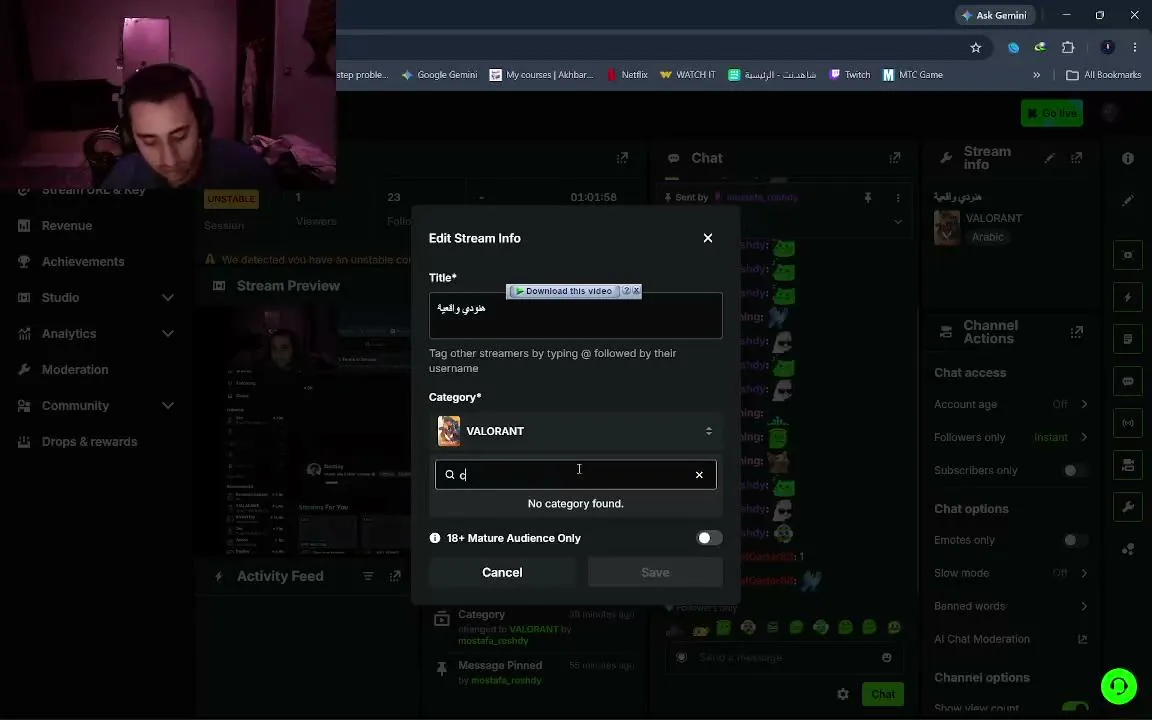This screenshot has width=1152, height=720.
Task: Send message with the Chat button
Action: point(882,694)
